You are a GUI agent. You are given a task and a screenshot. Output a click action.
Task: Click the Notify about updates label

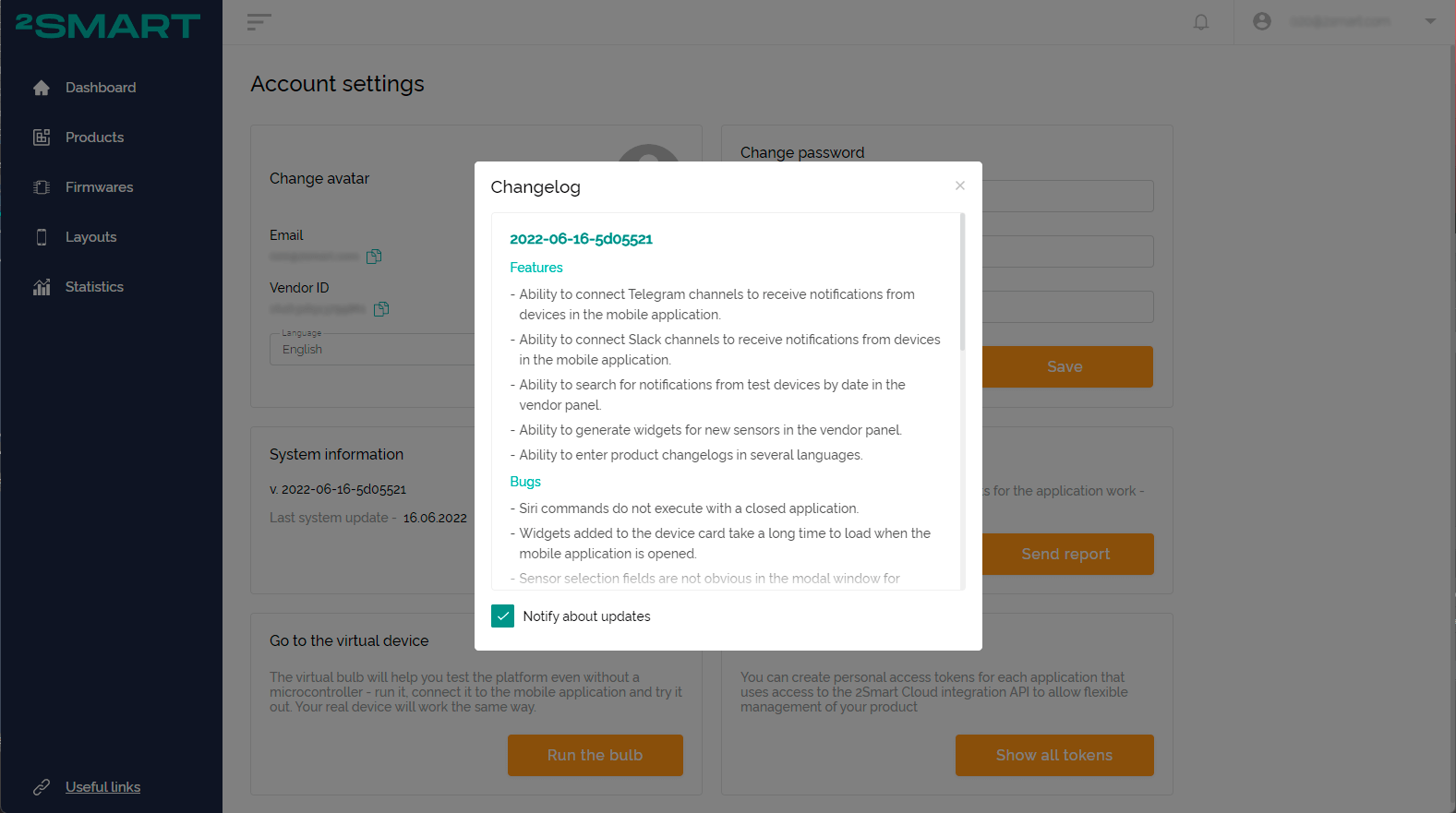pyautogui.click(x=586, y=616)
